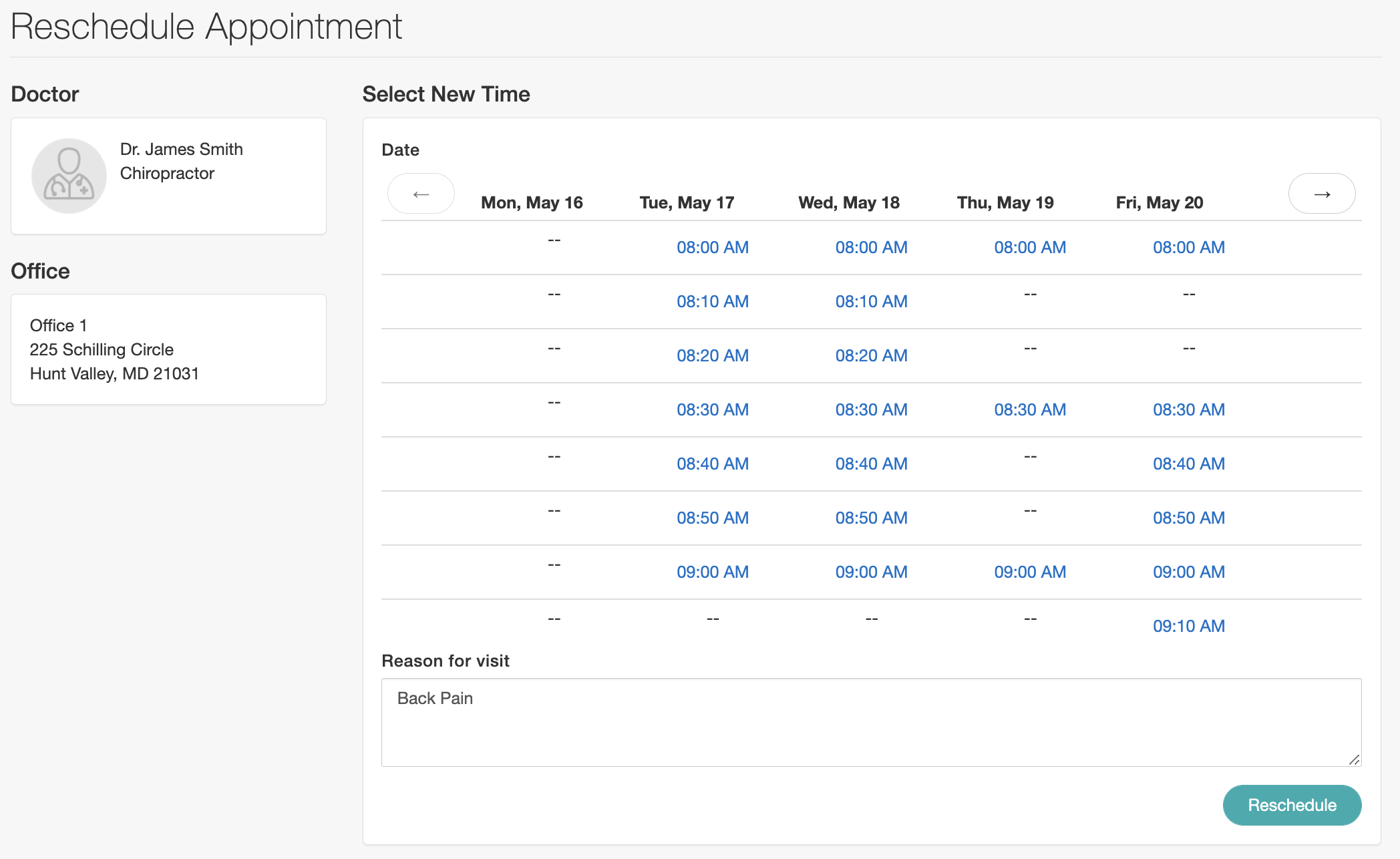Screen dimensions: 1400x859
Task: Book 08:30 AM on Wed, May 18
Action: pos(871,409)
